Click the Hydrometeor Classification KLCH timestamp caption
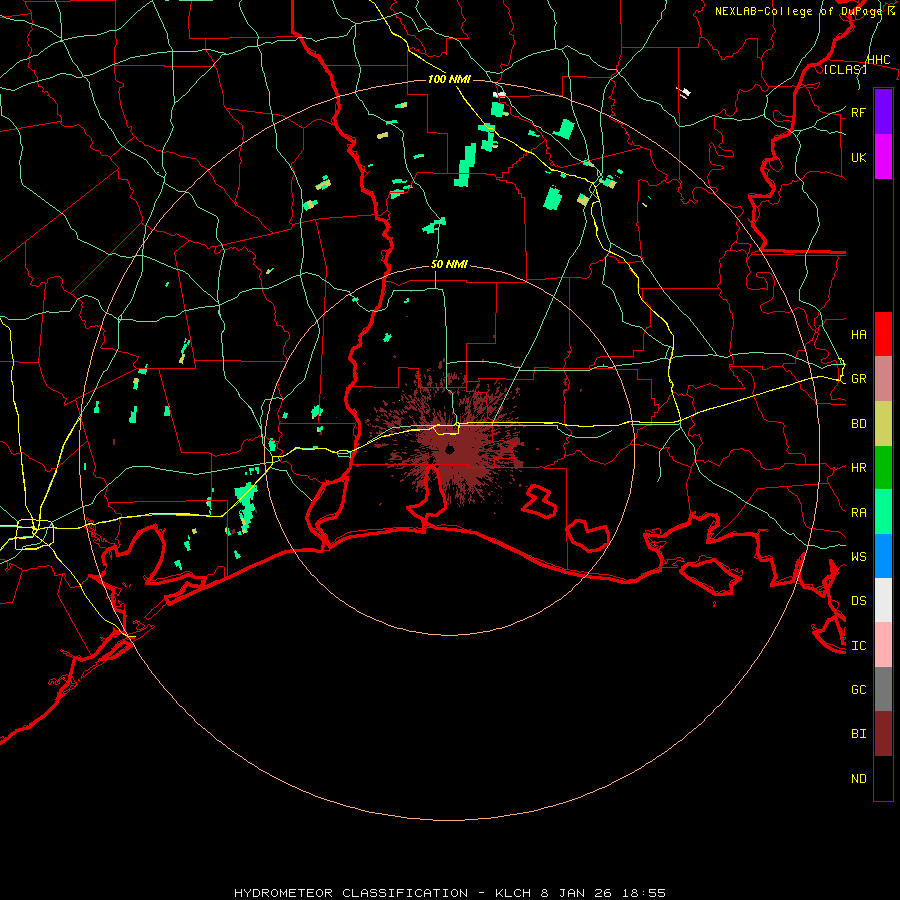This screenshot has height=900, width=900. (x=449, y=893)
